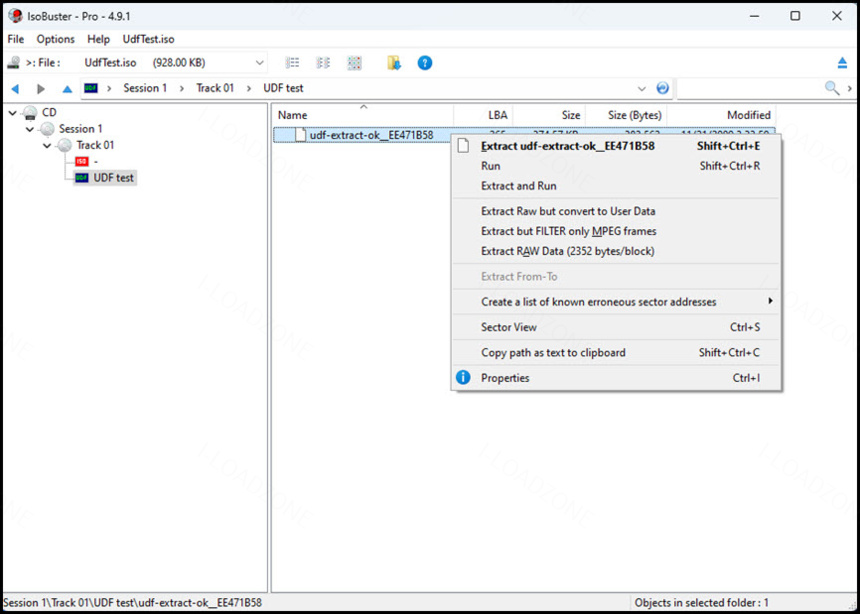Viewport: 860px width, 614px height.
Task: Switch to large icons view
Action: [354, 63]
